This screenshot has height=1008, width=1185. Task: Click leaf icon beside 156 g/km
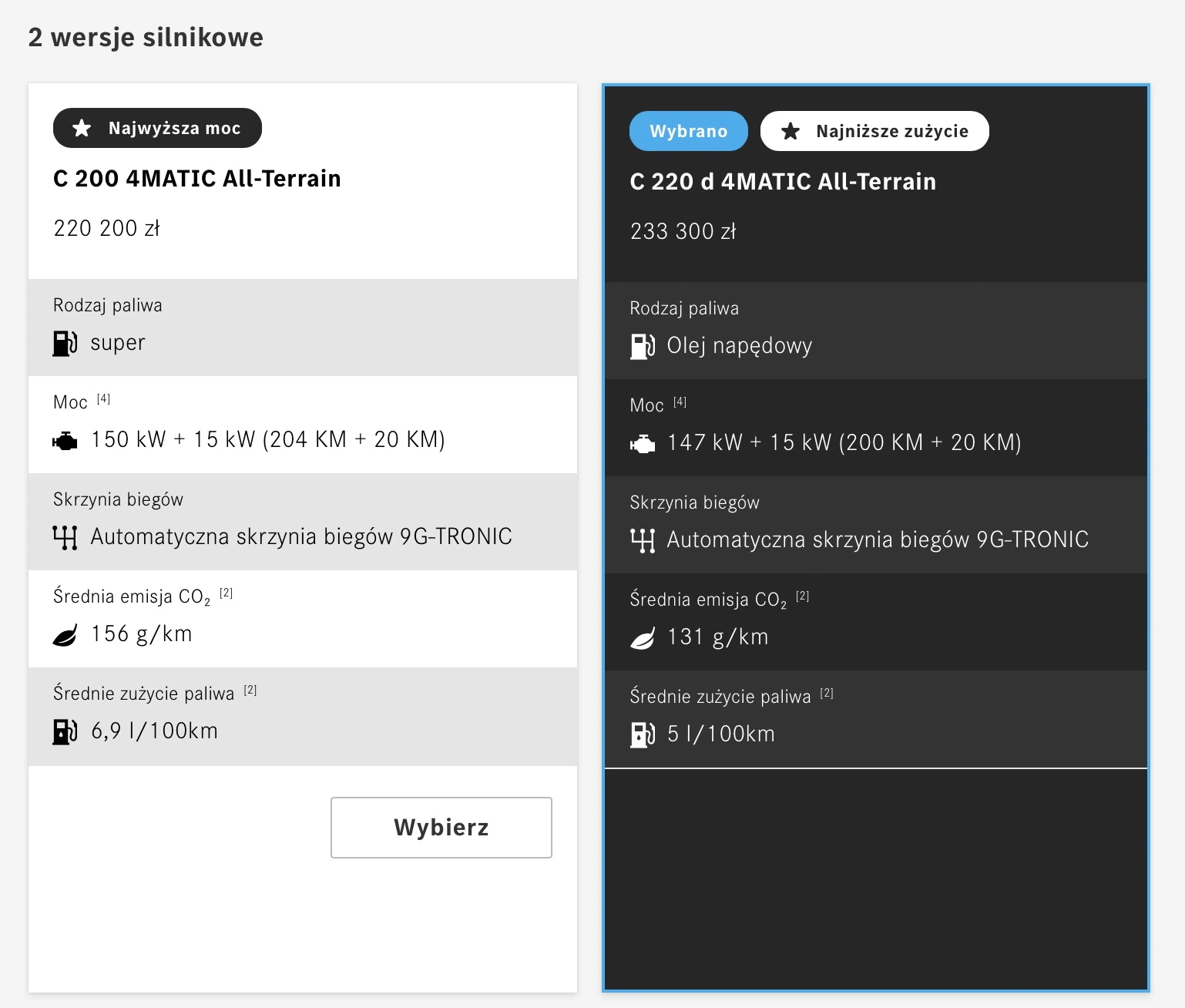65,636
